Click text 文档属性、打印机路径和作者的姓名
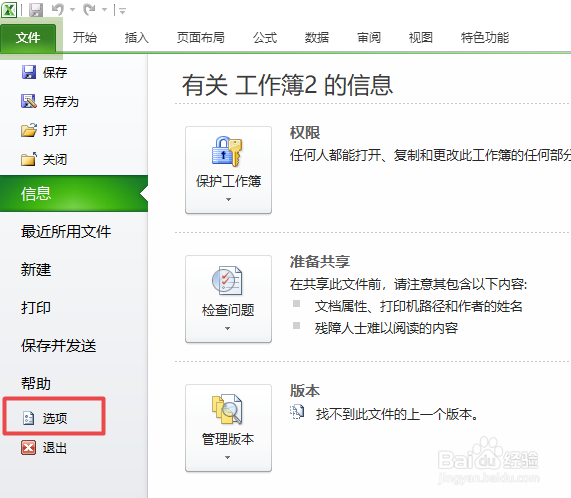 pos(418,306)
